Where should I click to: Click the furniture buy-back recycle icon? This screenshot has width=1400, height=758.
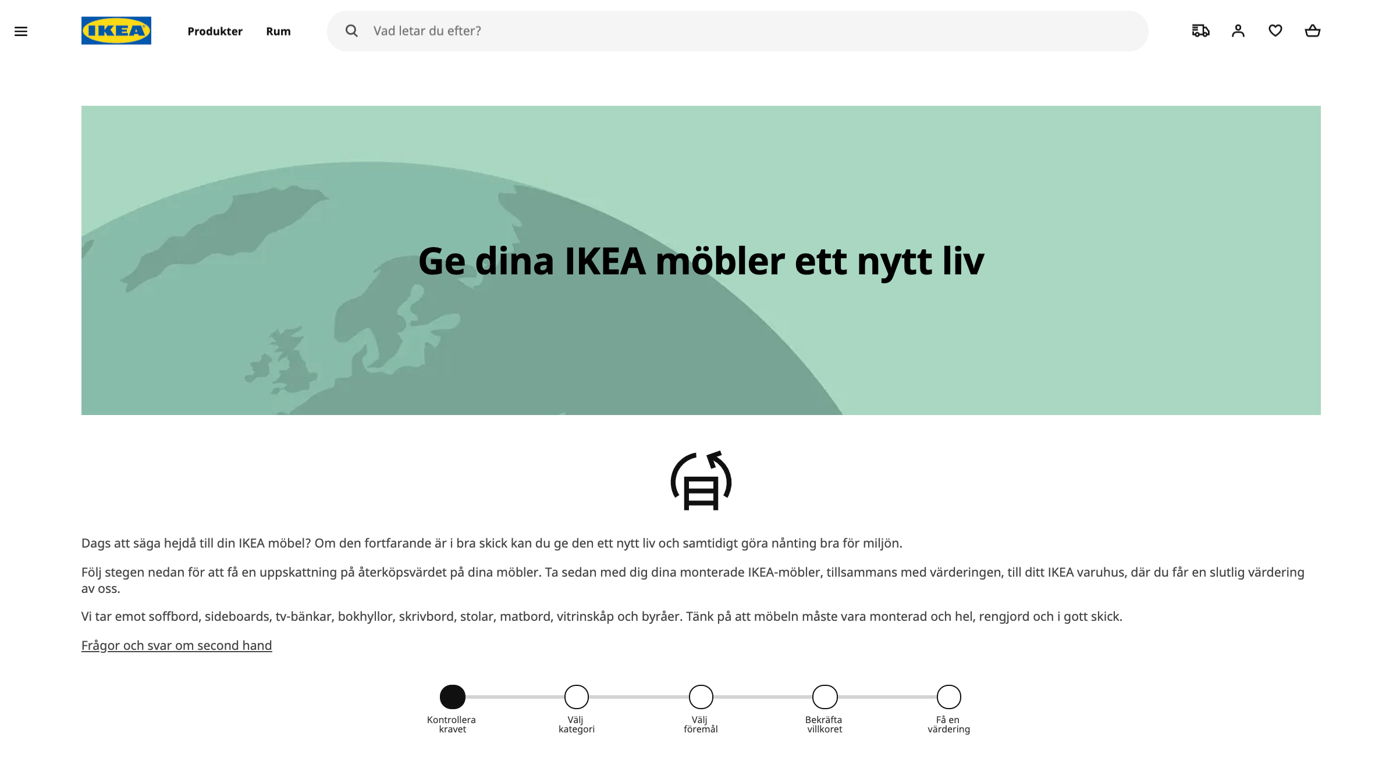[701, 481]
